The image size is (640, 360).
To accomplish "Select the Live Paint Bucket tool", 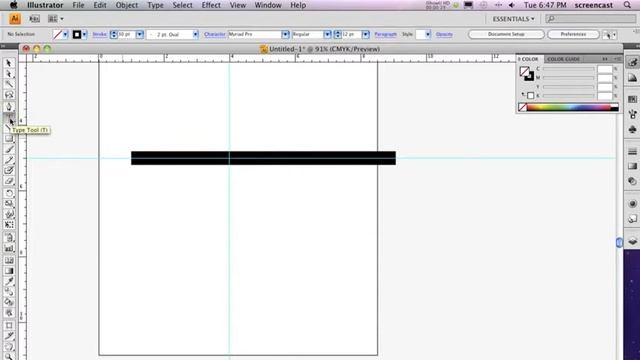I will (9, 303).
